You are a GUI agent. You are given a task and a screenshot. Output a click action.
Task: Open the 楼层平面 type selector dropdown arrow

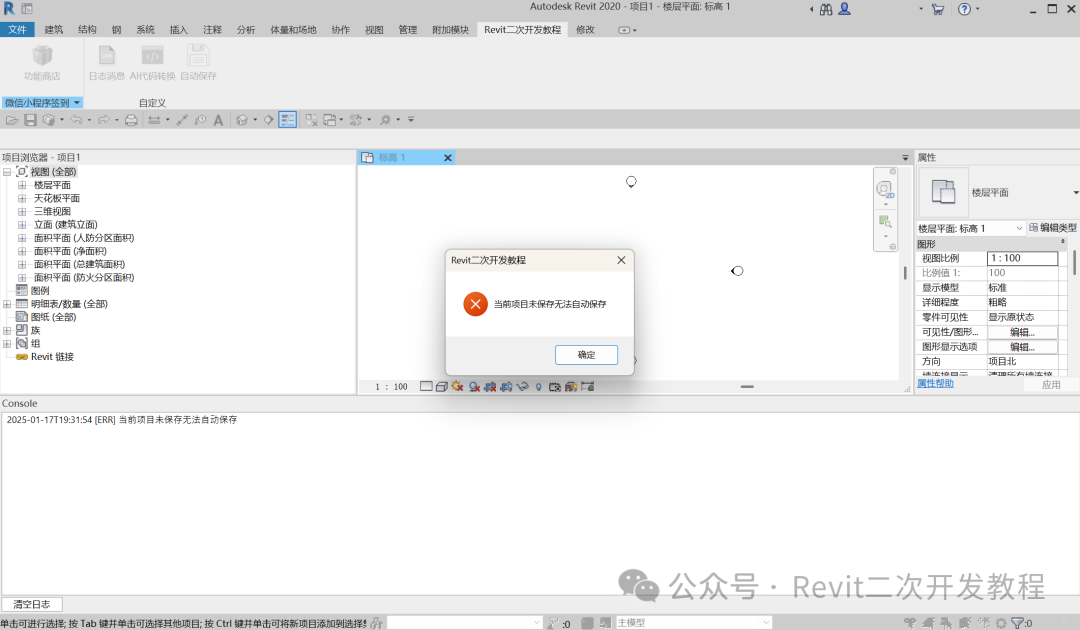(x=1075, y=193)
